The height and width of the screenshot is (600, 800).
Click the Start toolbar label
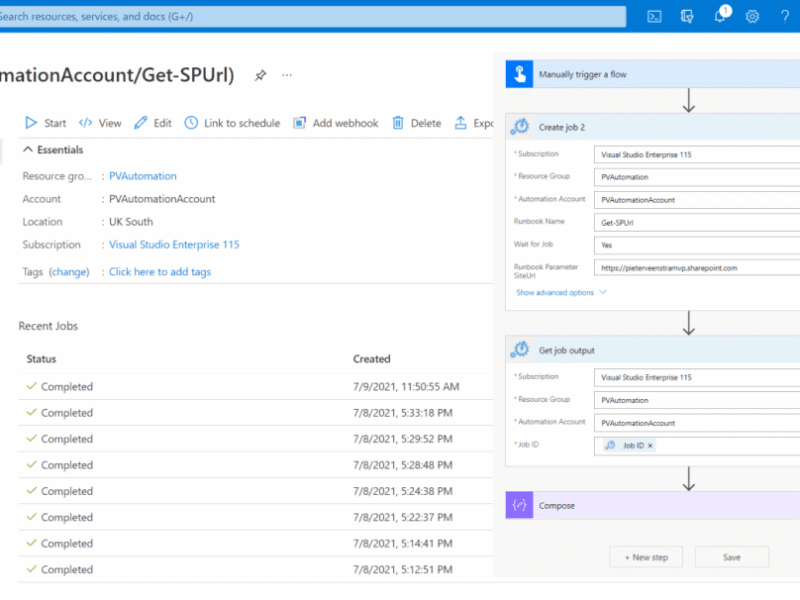coord(55,123)
